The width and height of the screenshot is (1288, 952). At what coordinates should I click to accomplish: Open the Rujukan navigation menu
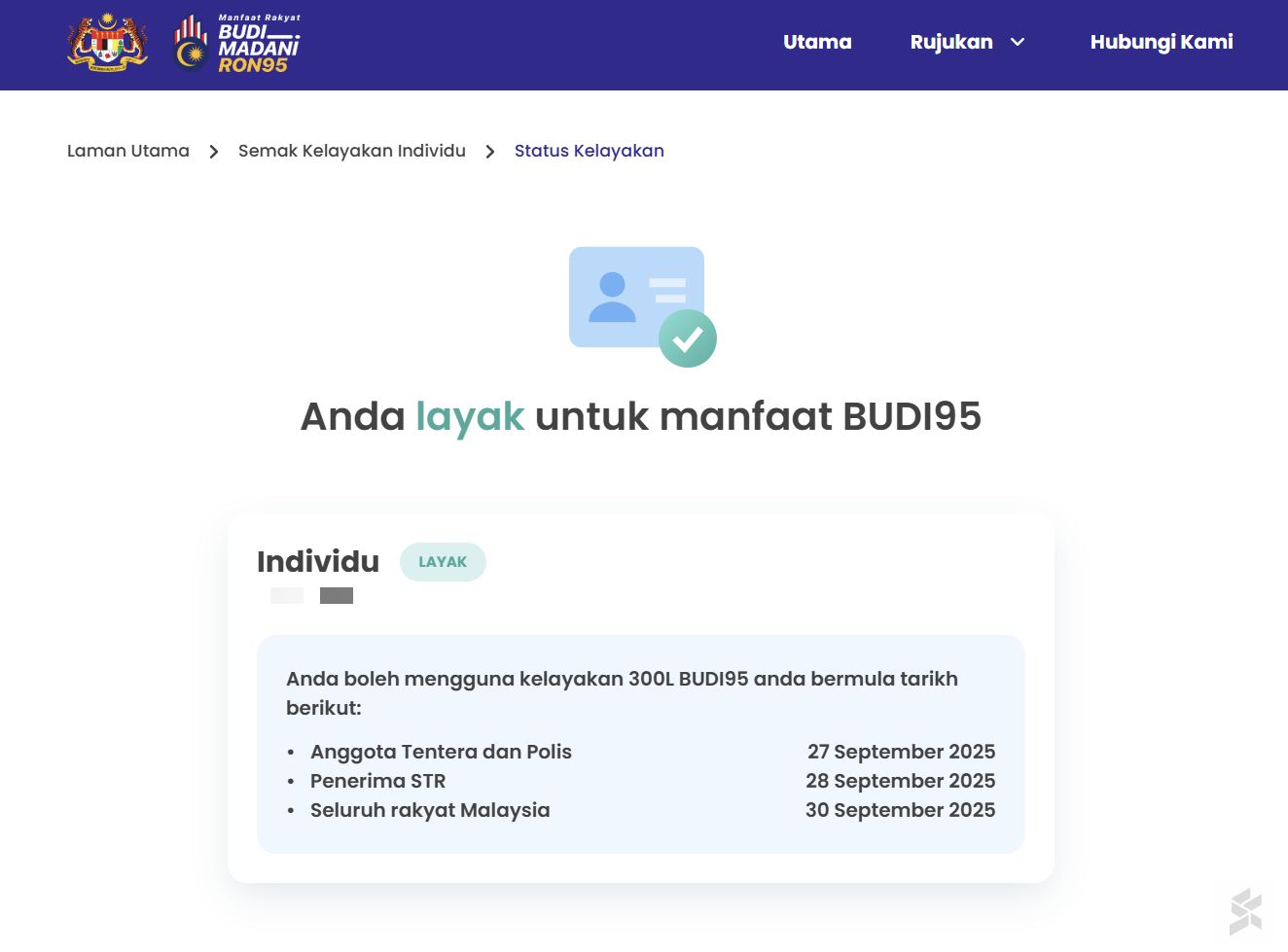coord(951,42)
